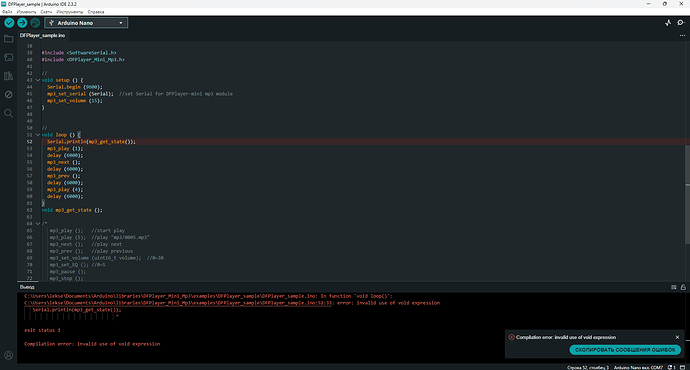Dismiss the compilation error notification
This screenshot has height=370, width=690.
click(x=677, y=337)
